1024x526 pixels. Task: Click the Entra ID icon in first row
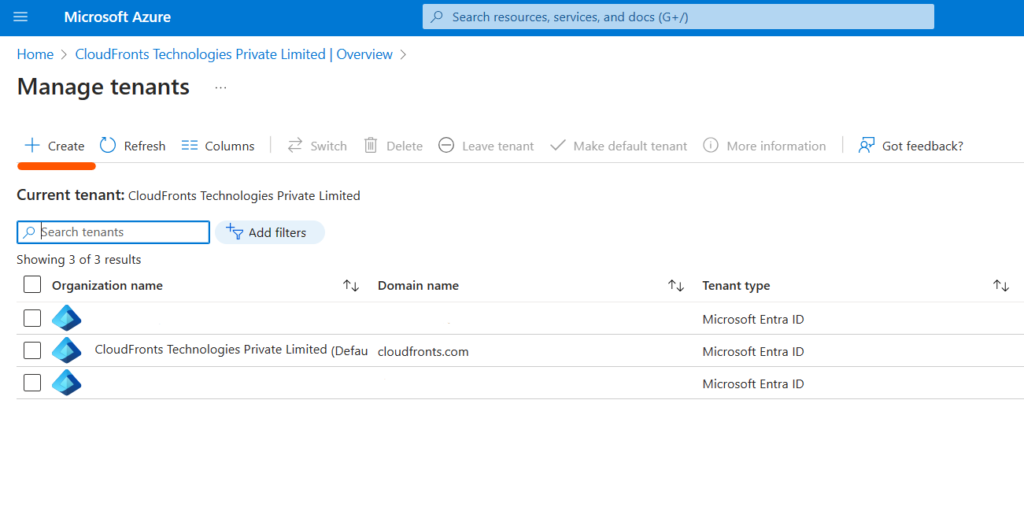pyautogui.click(x=67, y=318)
